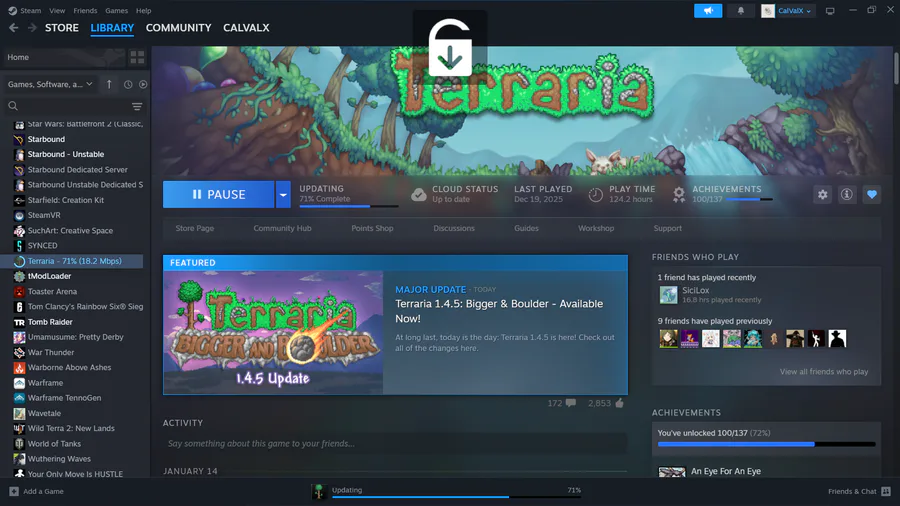Viewport: 900px width, 506px height.
Task: Toggle the ready-to-play filter icon
Action: tap(143, 84)
